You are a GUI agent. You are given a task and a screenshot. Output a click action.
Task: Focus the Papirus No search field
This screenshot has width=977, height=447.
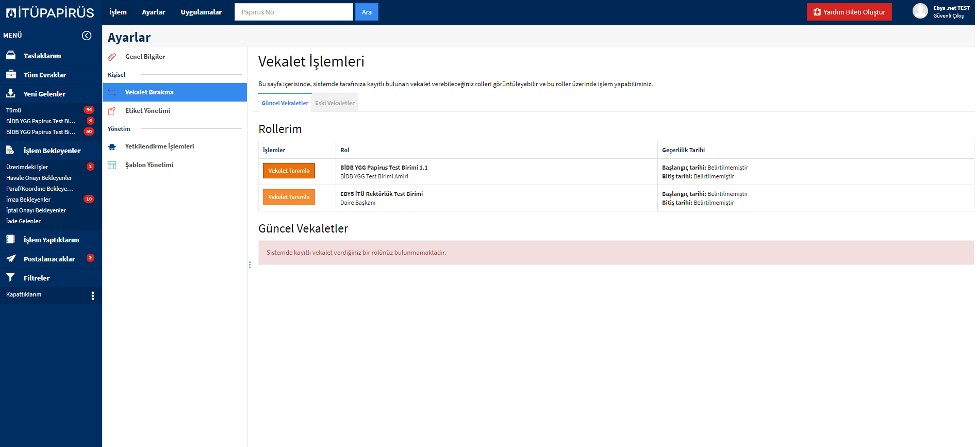tap(294, 12)
